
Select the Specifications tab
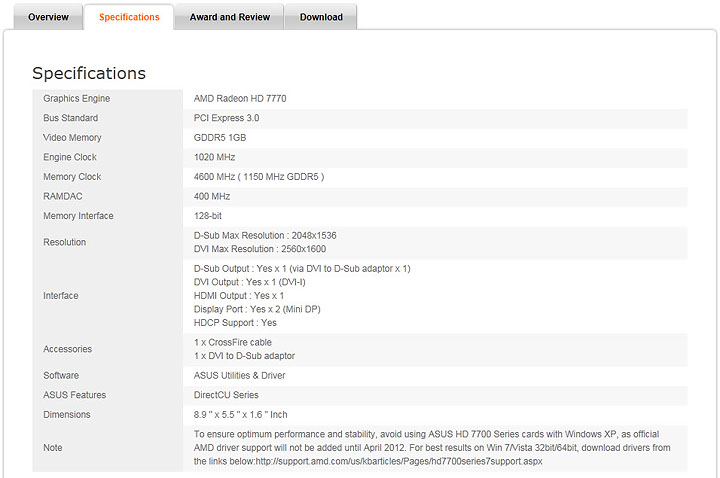[x=129, y=17]
